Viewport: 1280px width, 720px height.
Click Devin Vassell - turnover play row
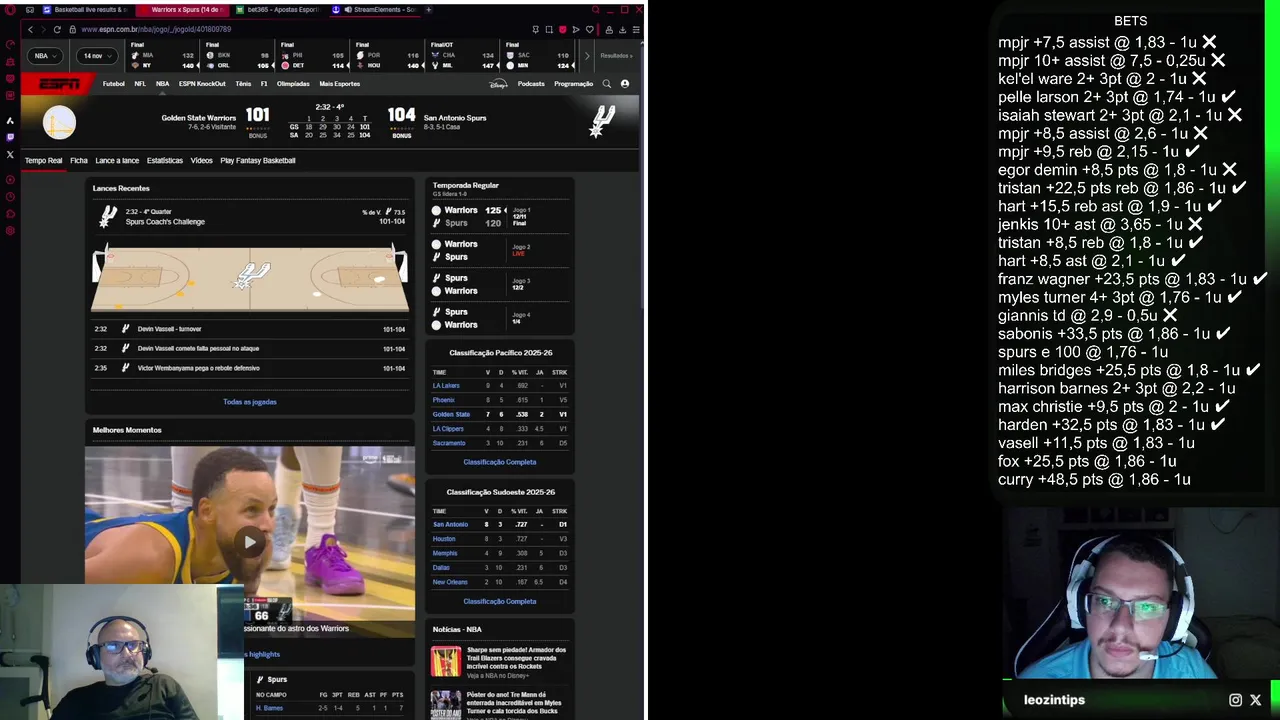click(250, 329)
